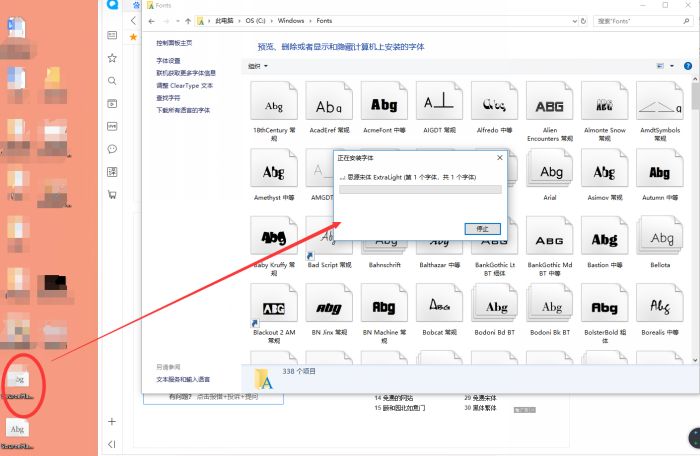The height and width of the screenshot is (456, 700).
Task: Click the Up one level arrow
Action: [188, 21]
